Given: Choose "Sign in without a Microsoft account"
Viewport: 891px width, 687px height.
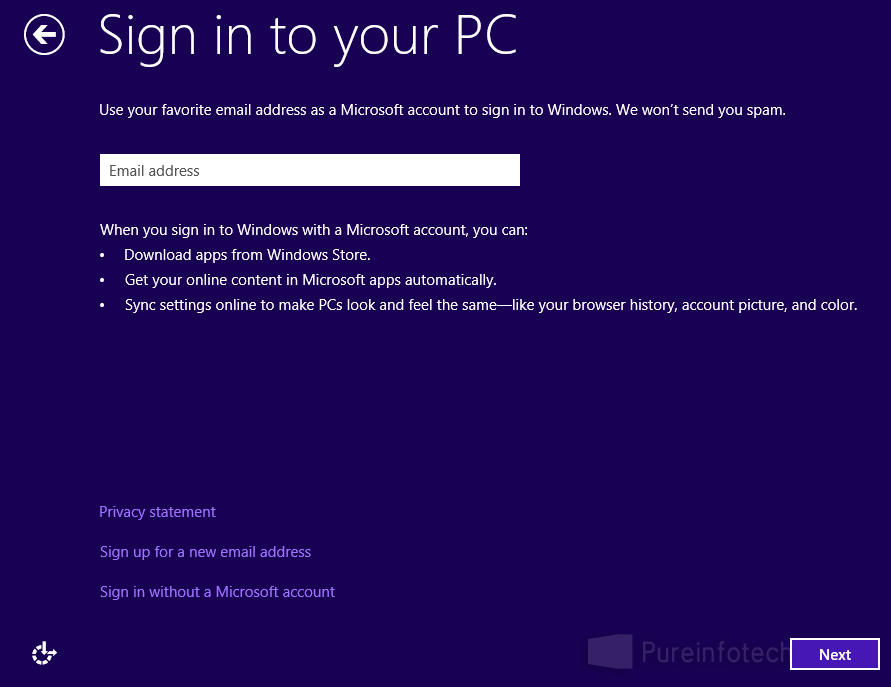Looking at the screenshot, I should [x=217, y=591].
